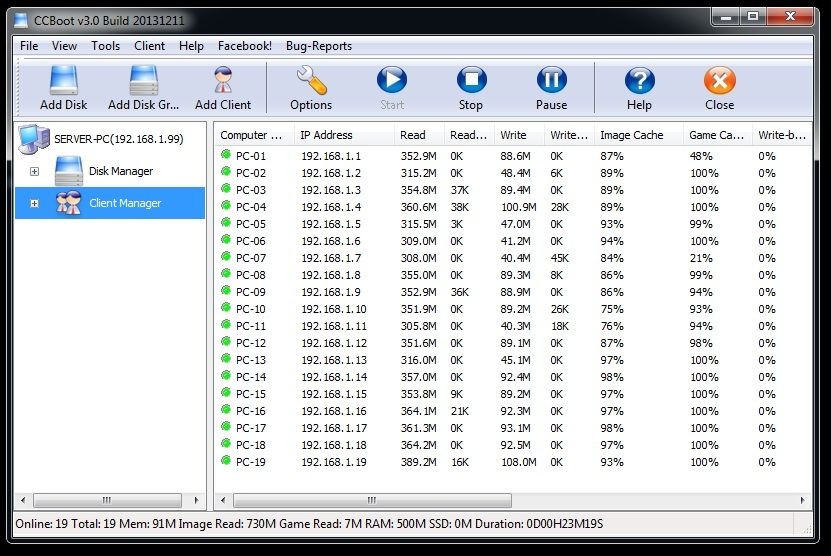Open the Client menu
Viewport: 831px width, 556px height.
click(x=149, y=46)
